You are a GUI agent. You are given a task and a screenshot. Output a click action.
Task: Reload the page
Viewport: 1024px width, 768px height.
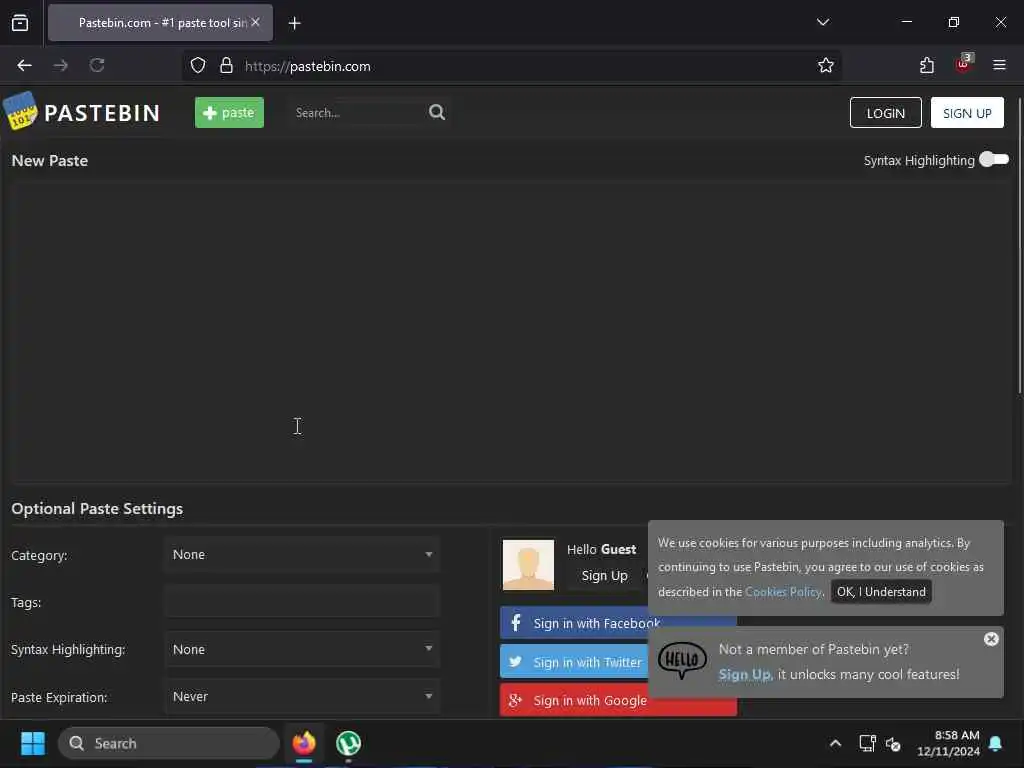tap(97, 65)
